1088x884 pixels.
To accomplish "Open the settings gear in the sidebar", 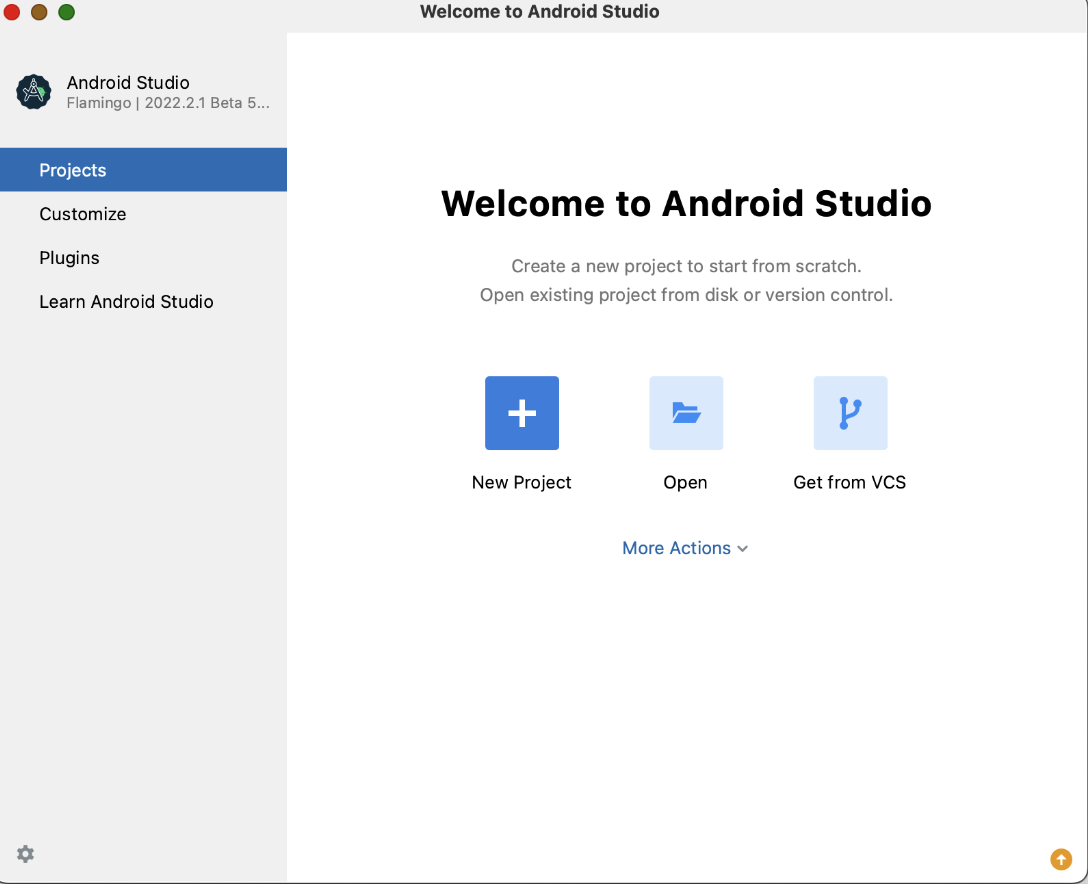I will point(26,853).
